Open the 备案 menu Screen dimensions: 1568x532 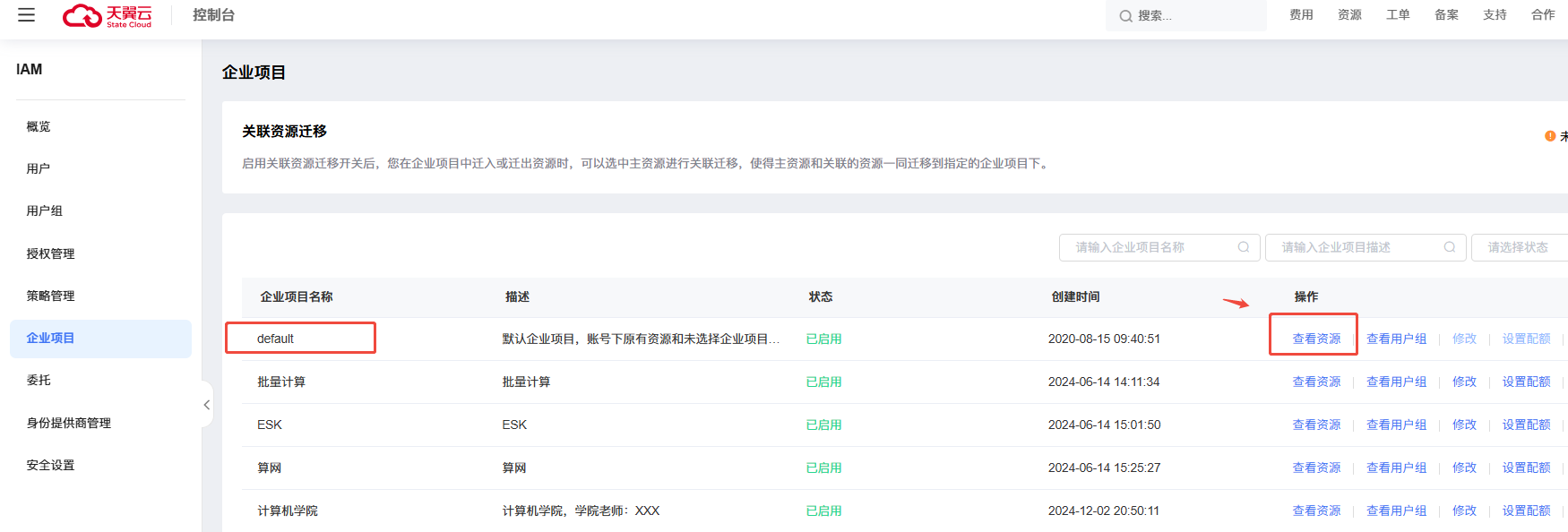coord(1446,15)
